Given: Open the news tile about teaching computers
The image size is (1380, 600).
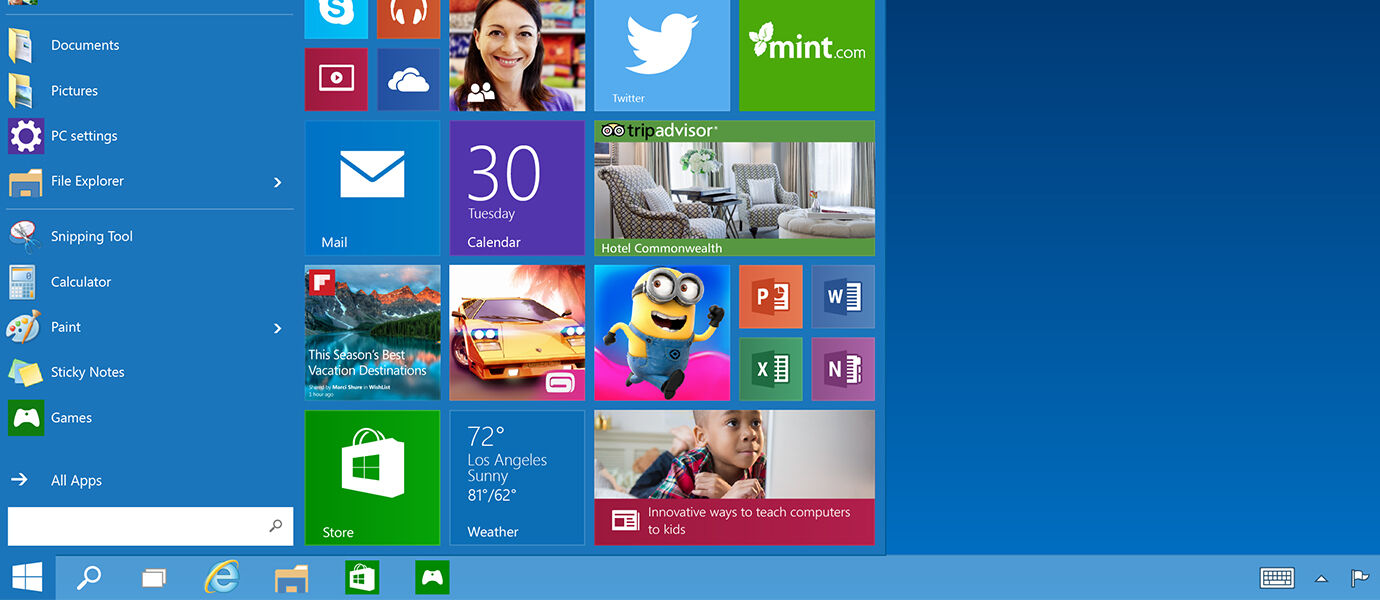Looking at the screenshot, I should point(735,478).
